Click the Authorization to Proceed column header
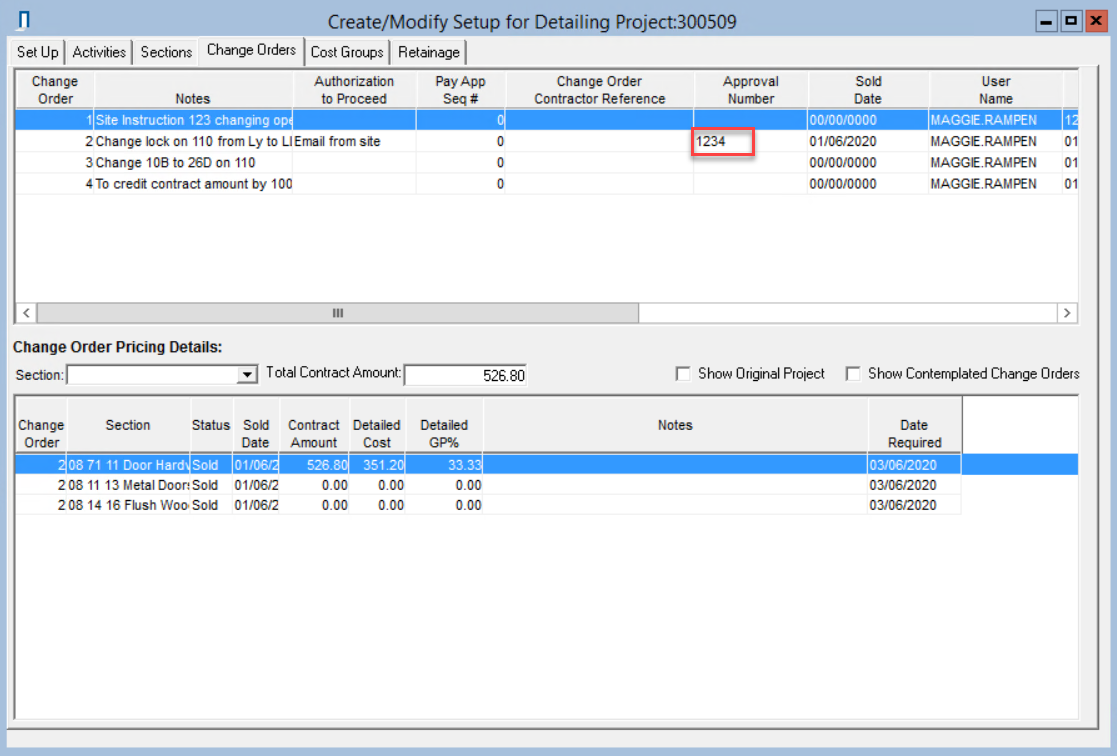The image size is (1117, 756). click(354, 90)
